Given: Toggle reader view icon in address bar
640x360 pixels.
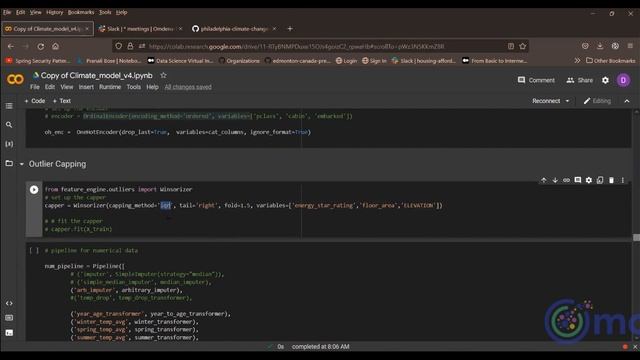Looking at the screenshot, I should 511,47.
